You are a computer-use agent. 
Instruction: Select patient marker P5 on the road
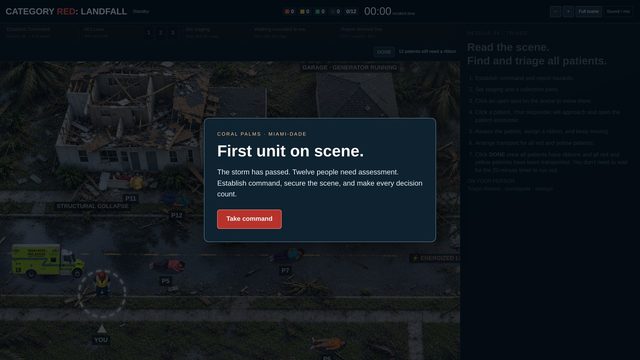click(165, 281)
